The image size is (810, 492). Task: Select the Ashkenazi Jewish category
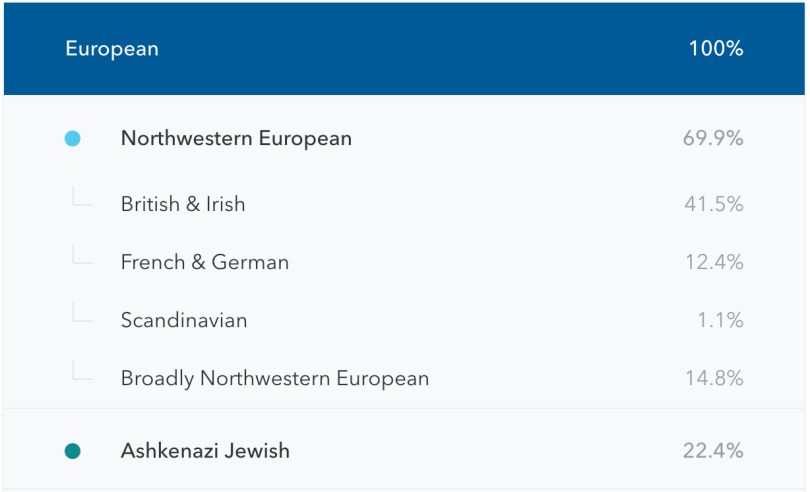point(205,451)
